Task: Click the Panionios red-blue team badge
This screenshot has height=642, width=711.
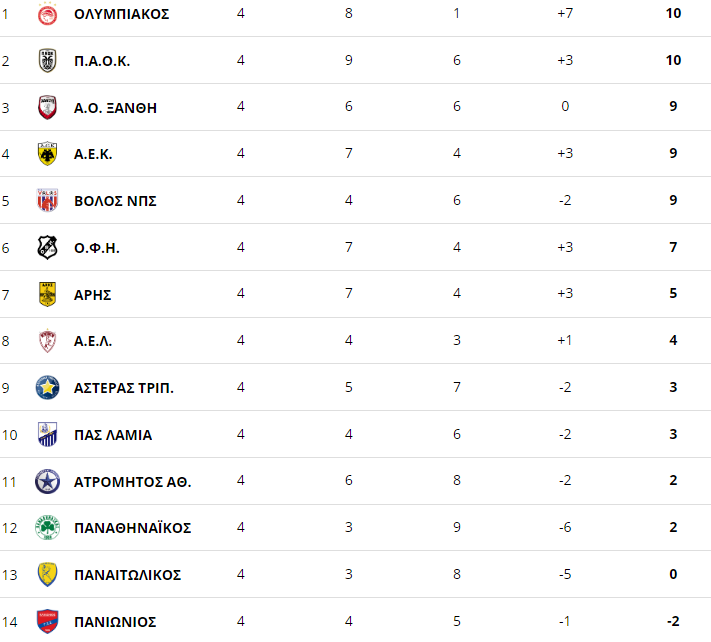Action: click(47, 621)
